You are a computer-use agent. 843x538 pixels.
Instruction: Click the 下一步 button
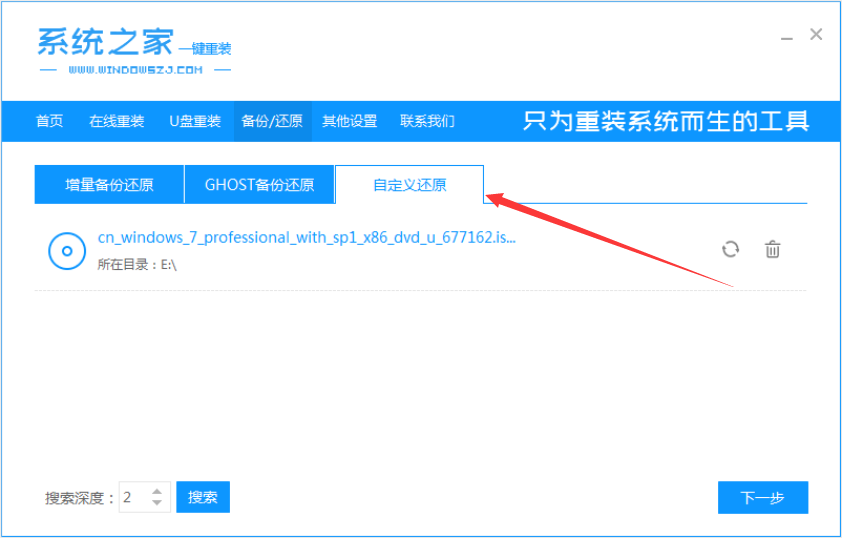(x=762, y=497)
